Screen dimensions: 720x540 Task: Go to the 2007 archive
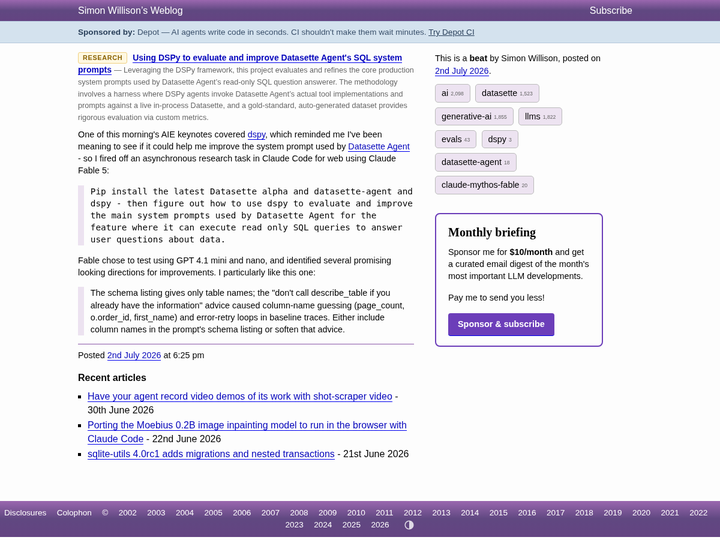click(270, 512)
